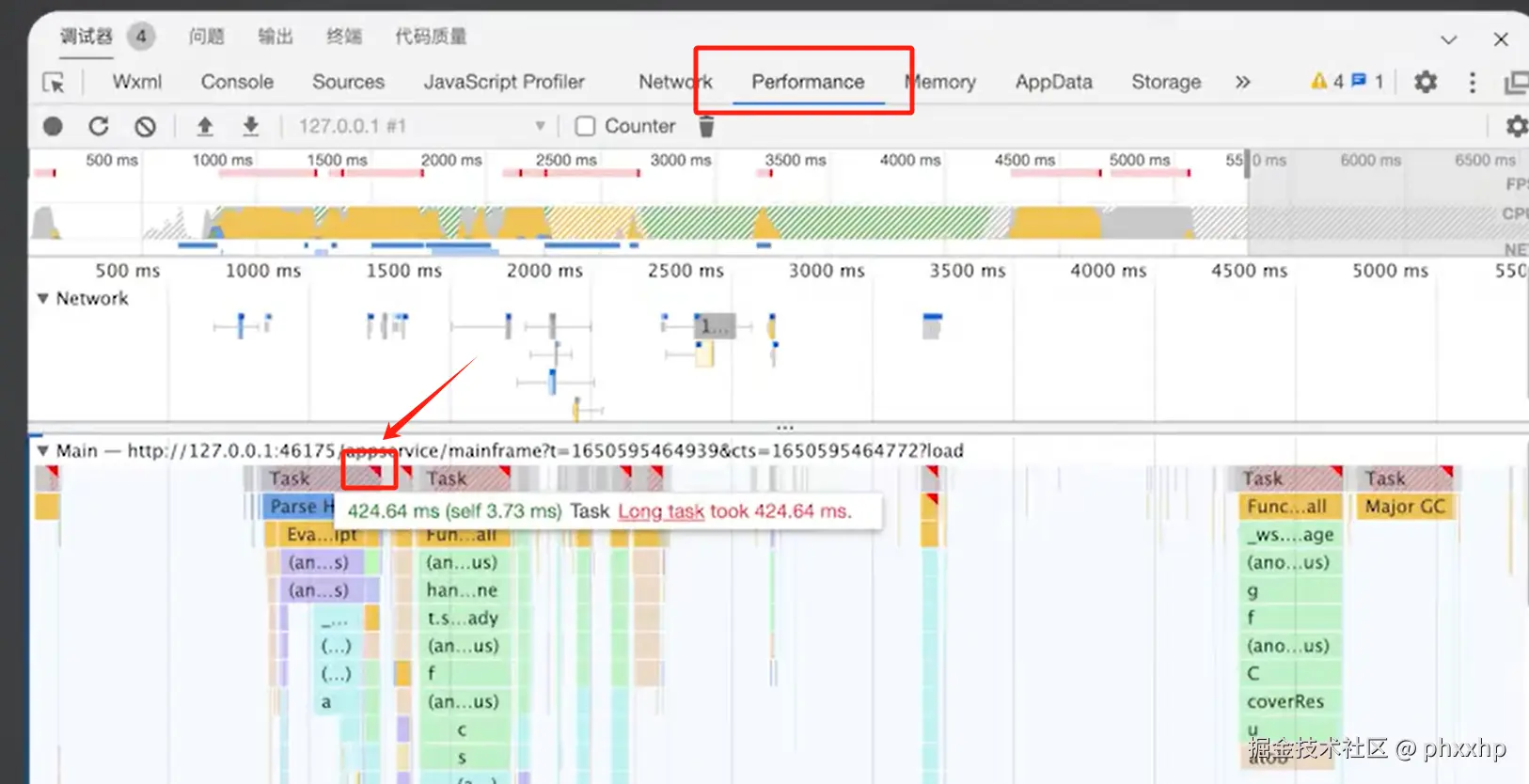Switch to the Wxml tab

click(x=137, y=82)
